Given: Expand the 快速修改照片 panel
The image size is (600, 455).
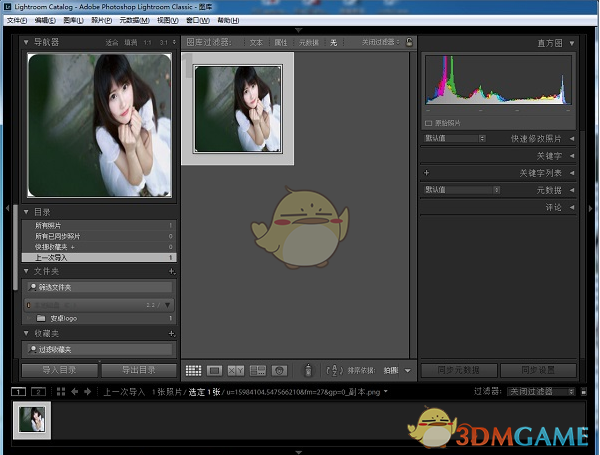Looking at the screenshot, I should [x=571, y=139].
